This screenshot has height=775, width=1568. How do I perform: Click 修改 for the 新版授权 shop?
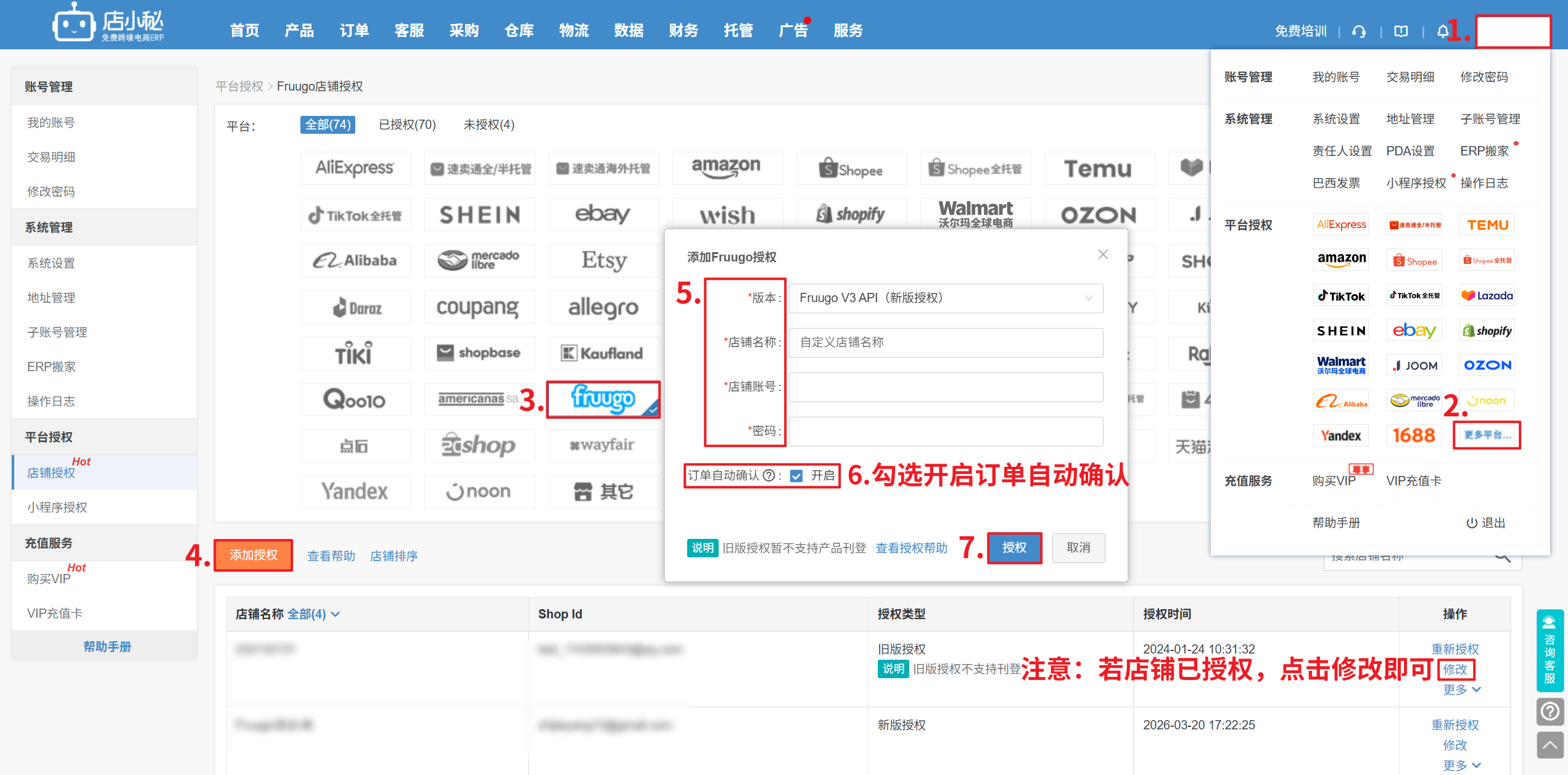point(1455,745)
